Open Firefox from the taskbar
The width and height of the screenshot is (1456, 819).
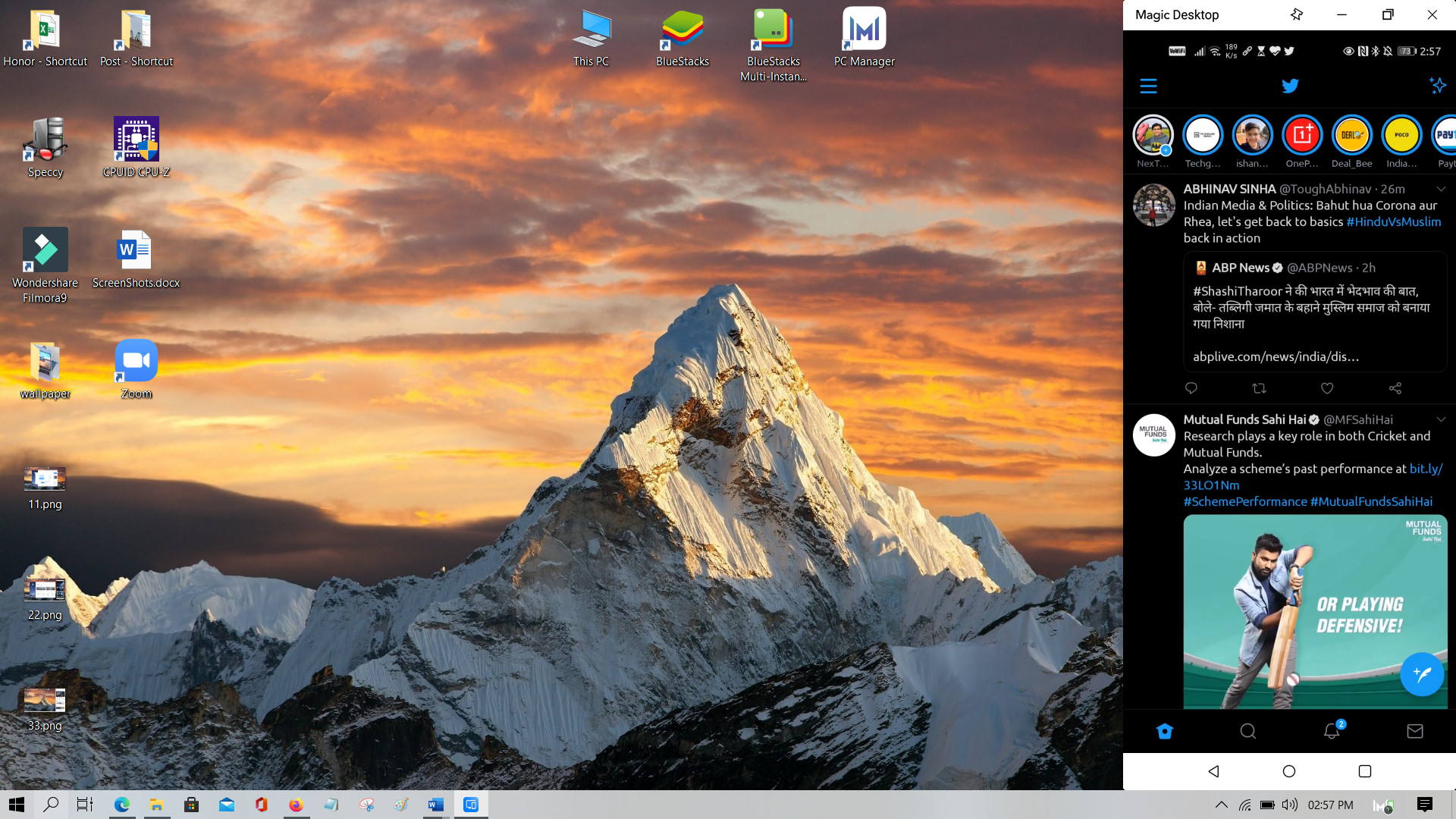[x=296, y=805]
